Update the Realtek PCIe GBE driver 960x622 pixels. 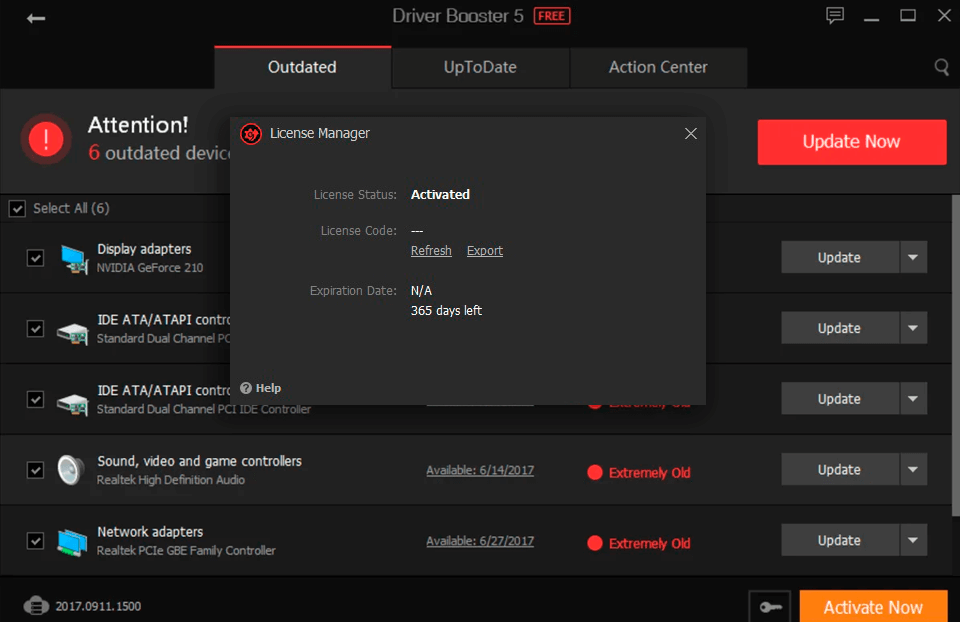click(839, 540)
